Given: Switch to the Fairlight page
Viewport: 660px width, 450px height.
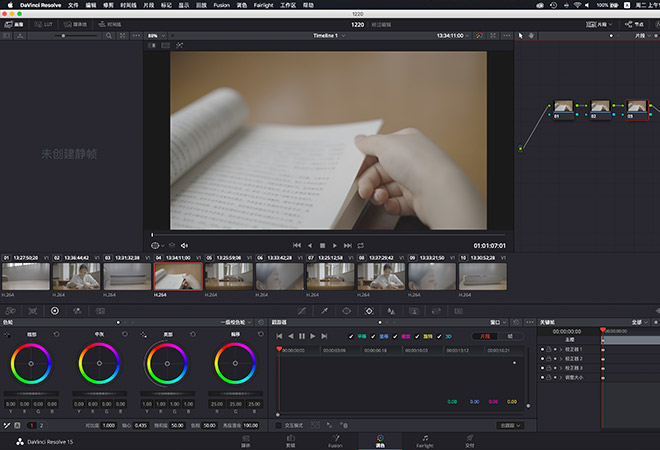Looking at the screenshot, I should click(424, 440).
